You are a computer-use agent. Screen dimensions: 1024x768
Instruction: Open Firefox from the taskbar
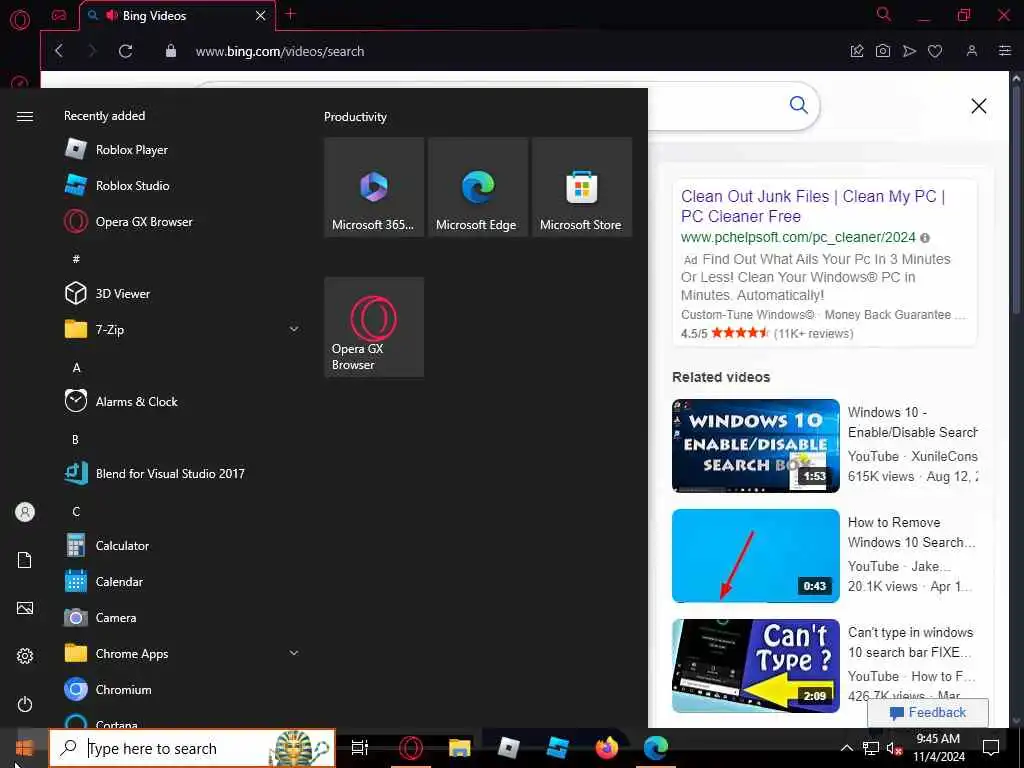click(607, 748)
